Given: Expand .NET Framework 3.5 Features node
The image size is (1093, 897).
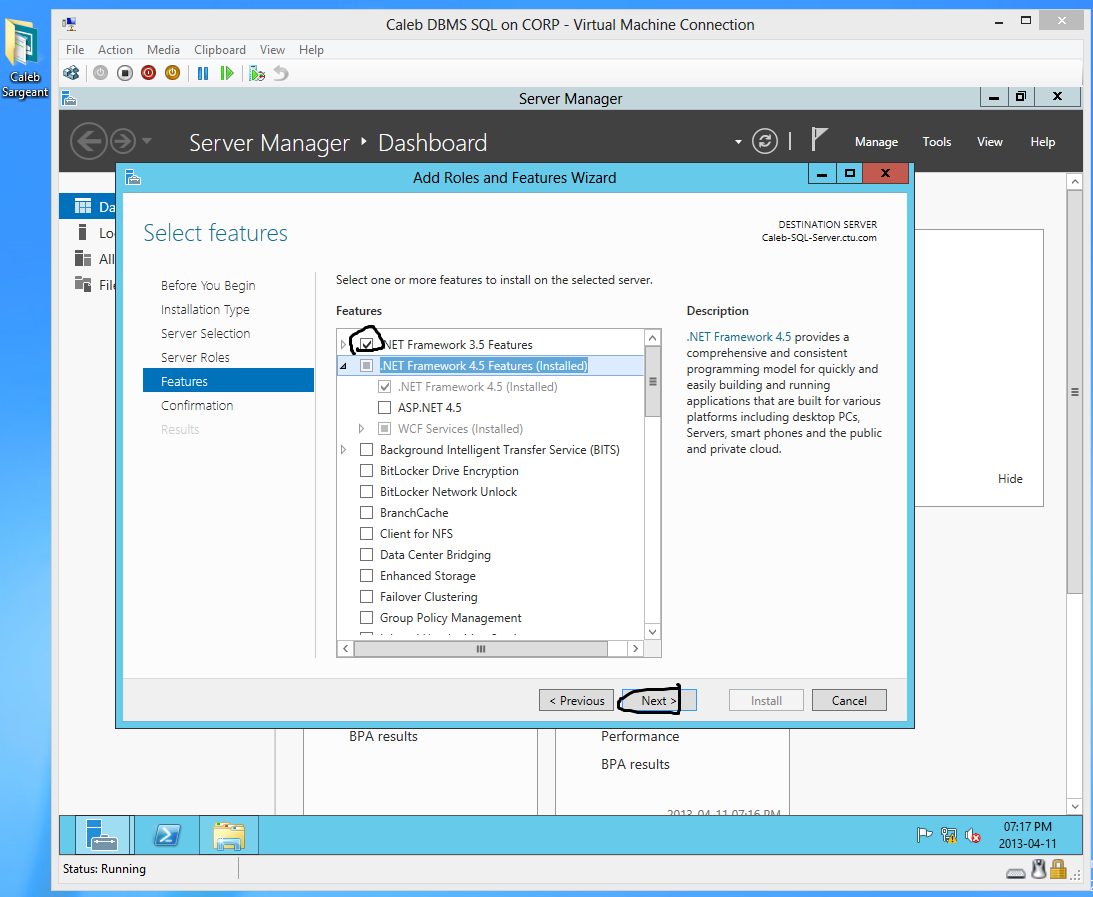Looking at the screenshot, I should click(344, 344).
